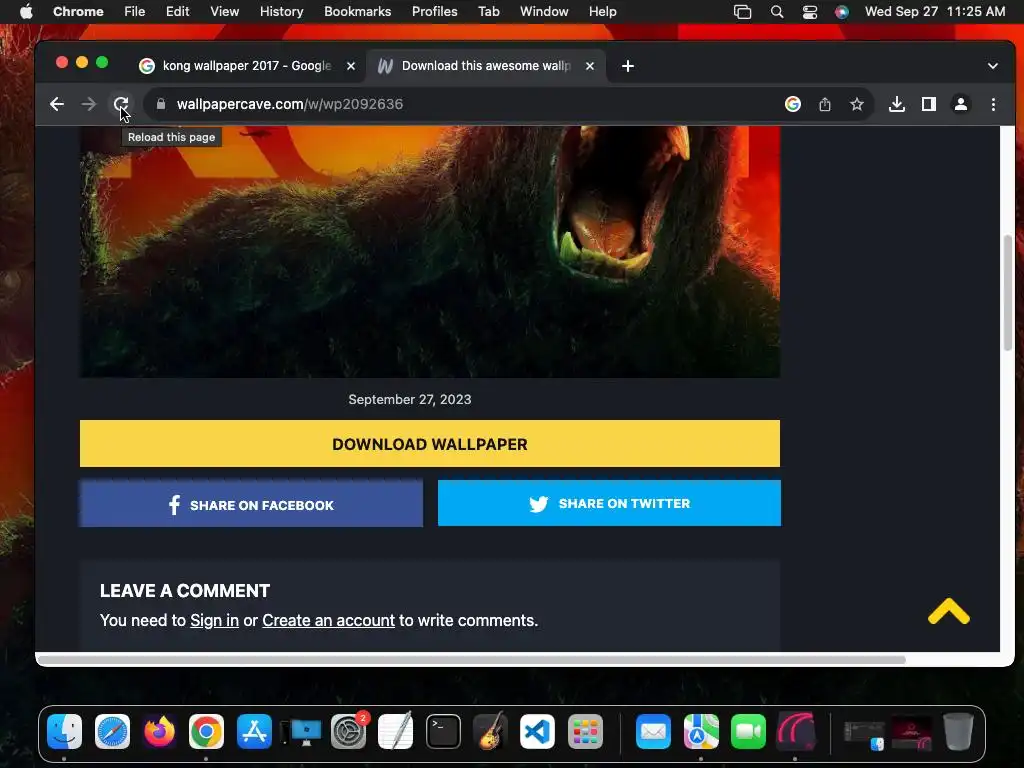Switch to kong wallpaper 2017 Google tab
The image size is (1024, 768).
tap(247, 66)
